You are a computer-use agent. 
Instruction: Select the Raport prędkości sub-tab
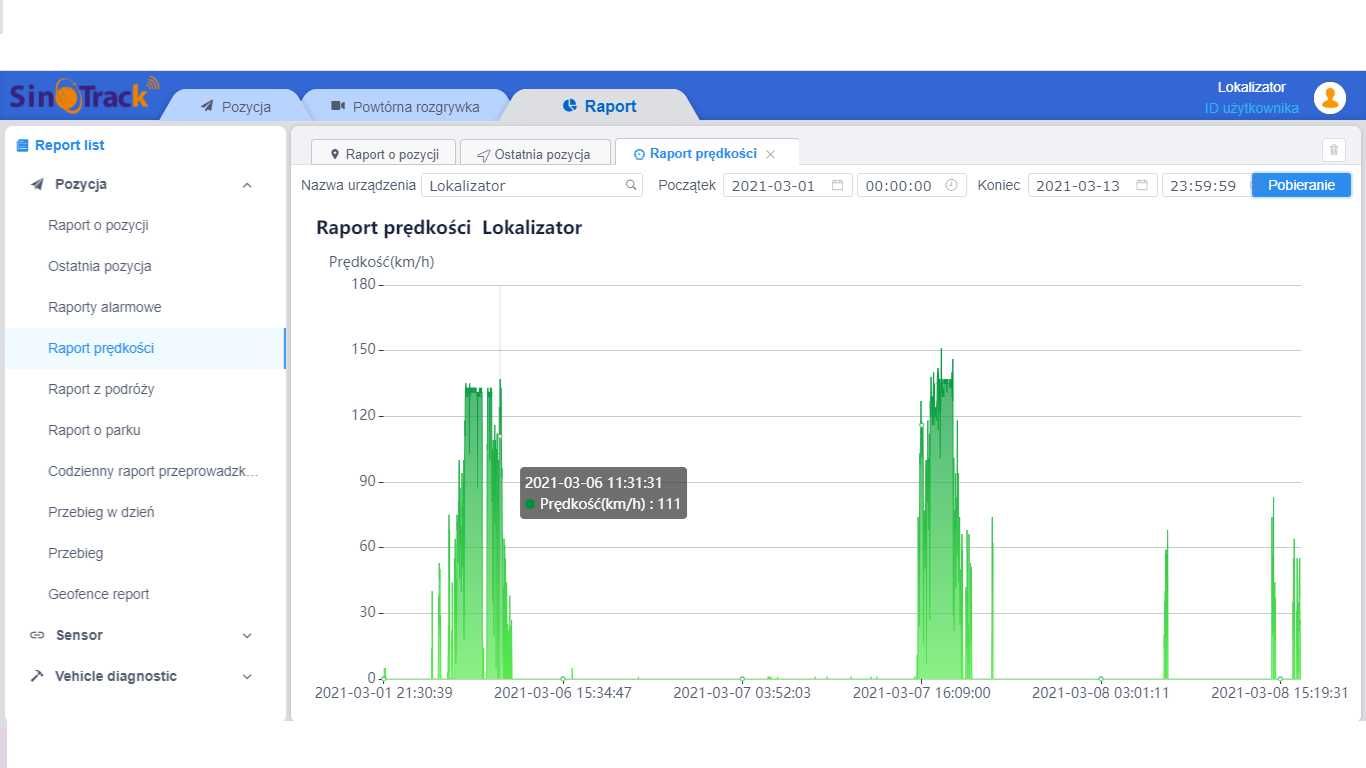707,154
